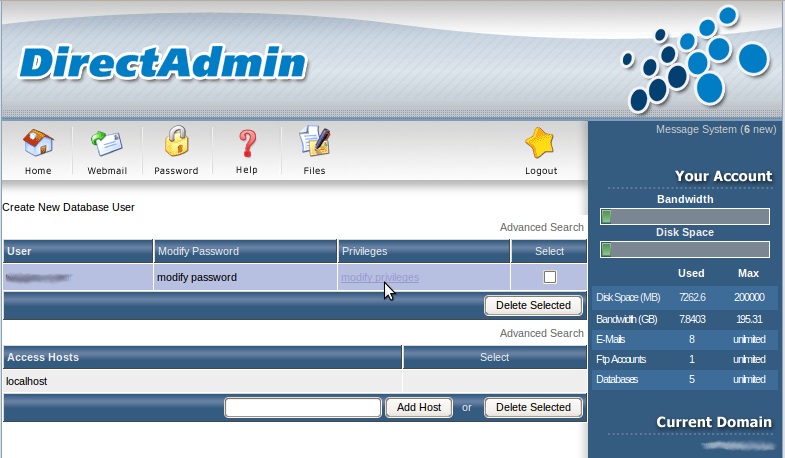Viewport: 785px width, 458px height.
Task: Open the Create New Database User link
Action: tap(69, 207)
